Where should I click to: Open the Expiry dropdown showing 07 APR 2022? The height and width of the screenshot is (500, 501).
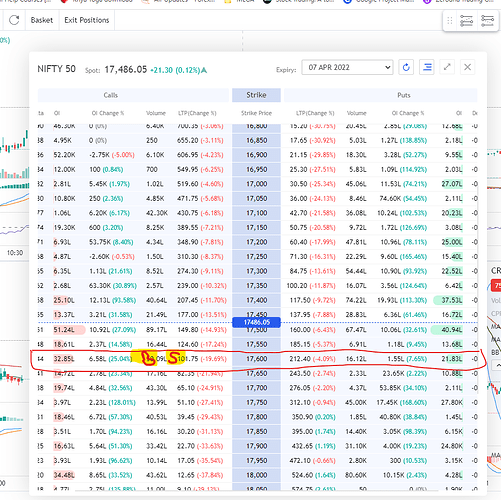click(347, 67)
